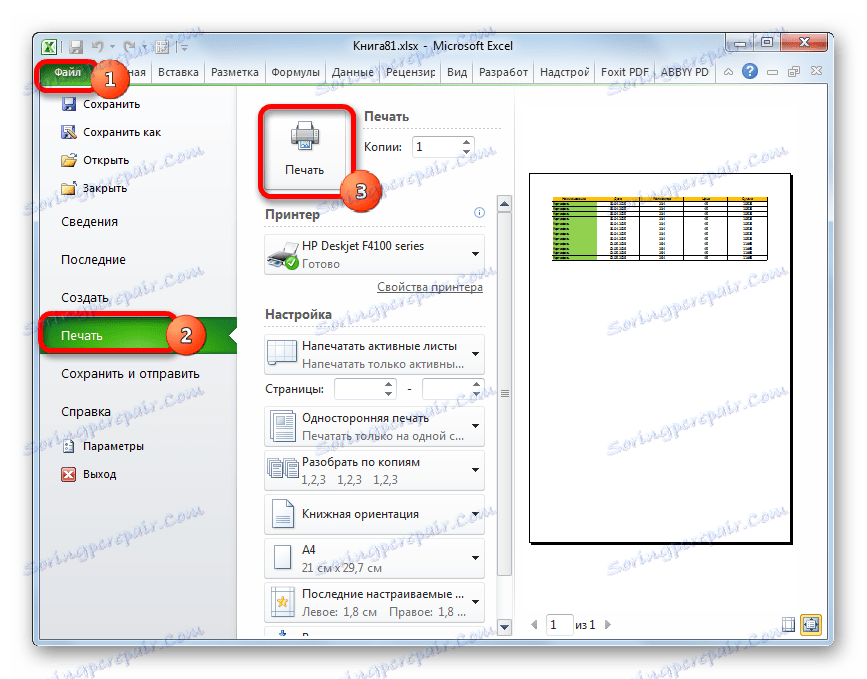Choose Открыть in backstage menu

tap(95, 160)
